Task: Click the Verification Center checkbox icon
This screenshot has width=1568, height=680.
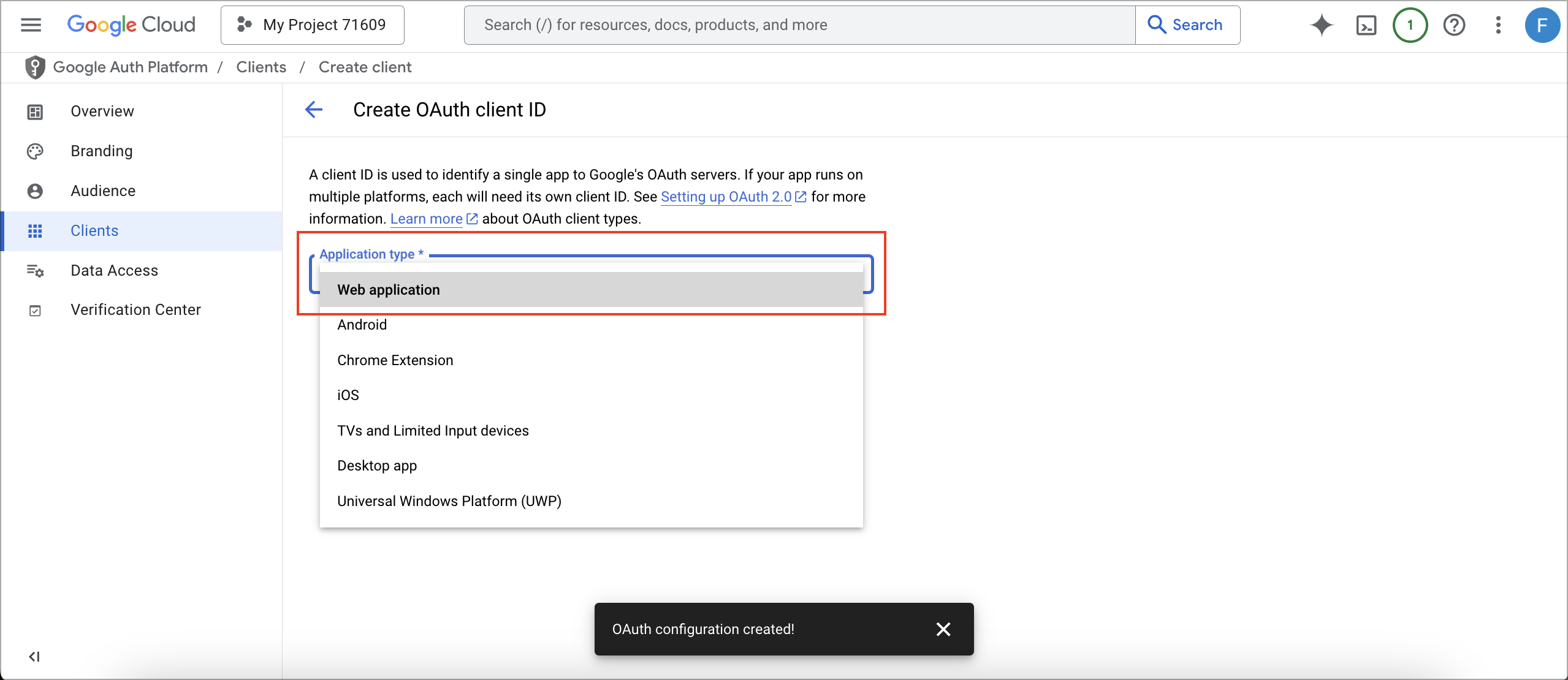Action: pyautogui.click(x=35, y=311)
